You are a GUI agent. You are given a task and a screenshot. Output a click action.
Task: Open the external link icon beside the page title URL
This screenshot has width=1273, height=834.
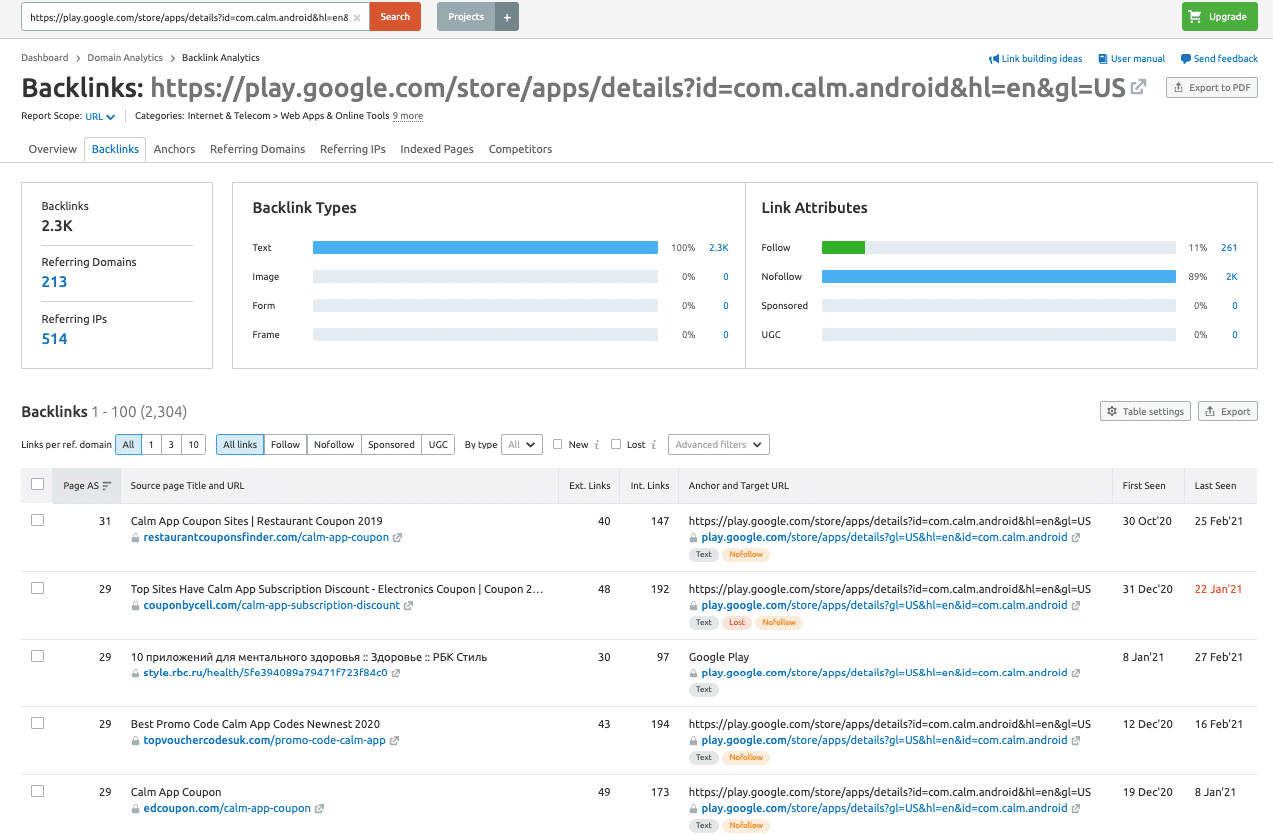point(1138,88)
